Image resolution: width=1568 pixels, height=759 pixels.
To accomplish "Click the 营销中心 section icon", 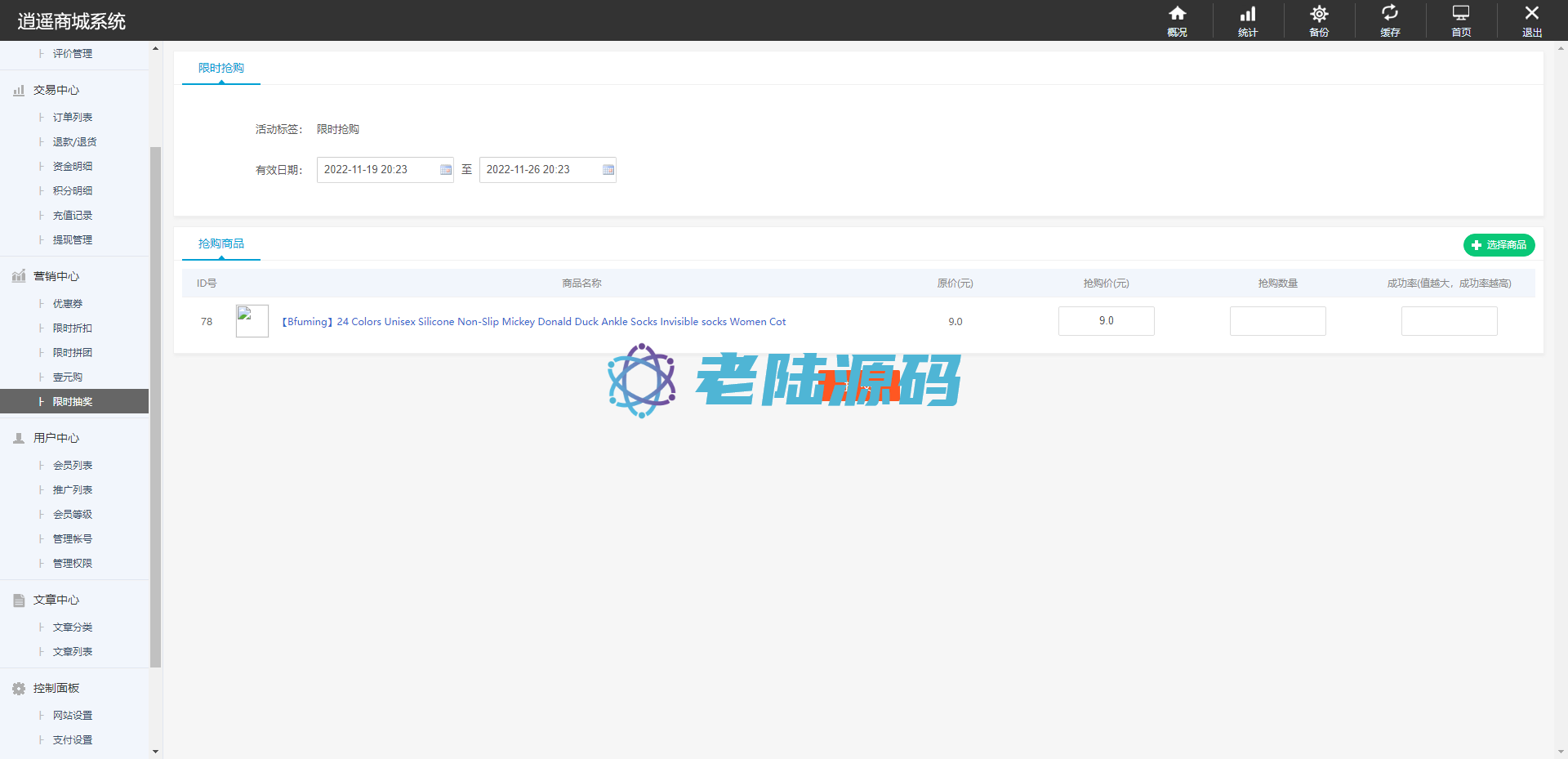I will pos(19,276).
